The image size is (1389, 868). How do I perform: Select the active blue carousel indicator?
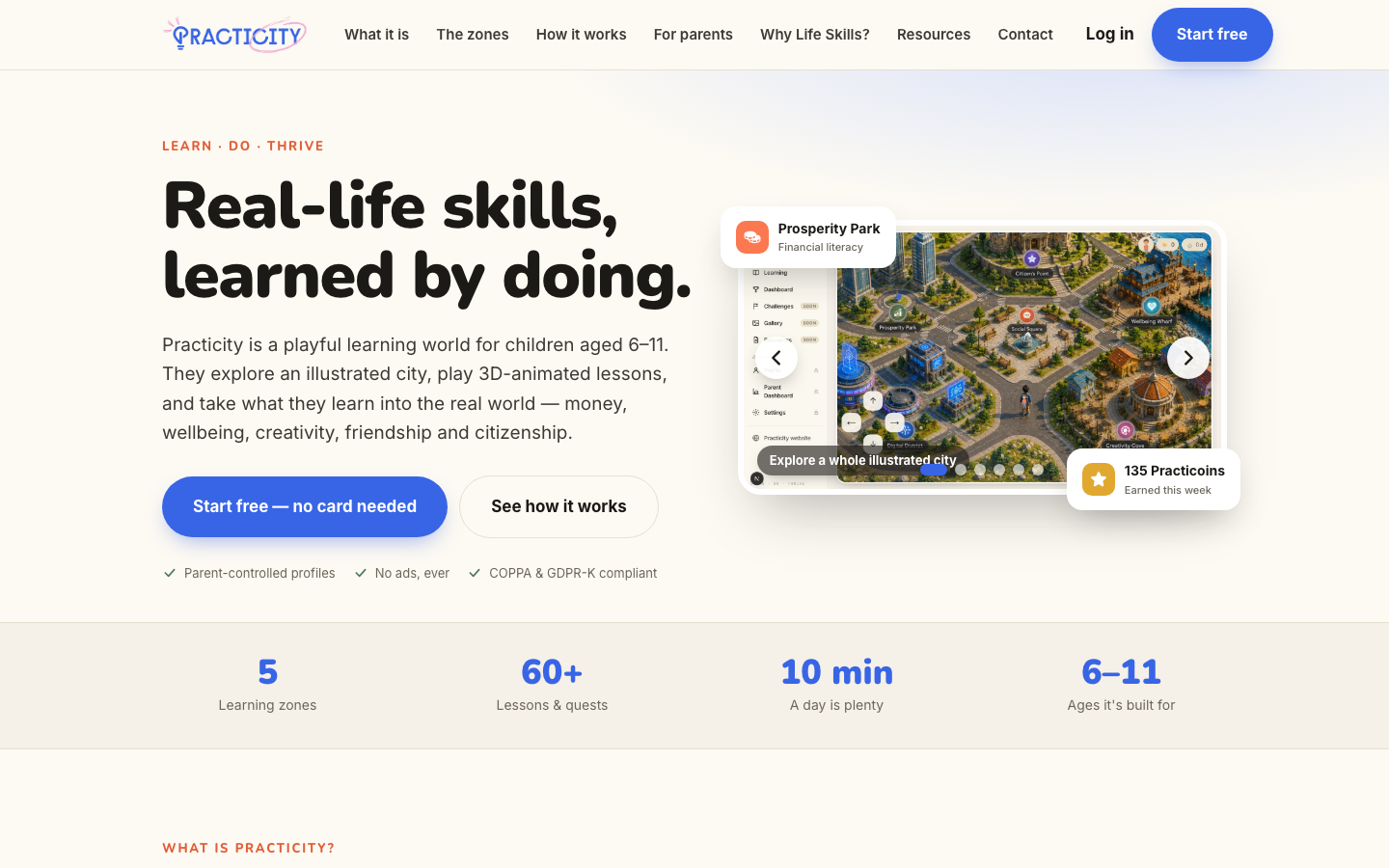[x=934, y=470]
